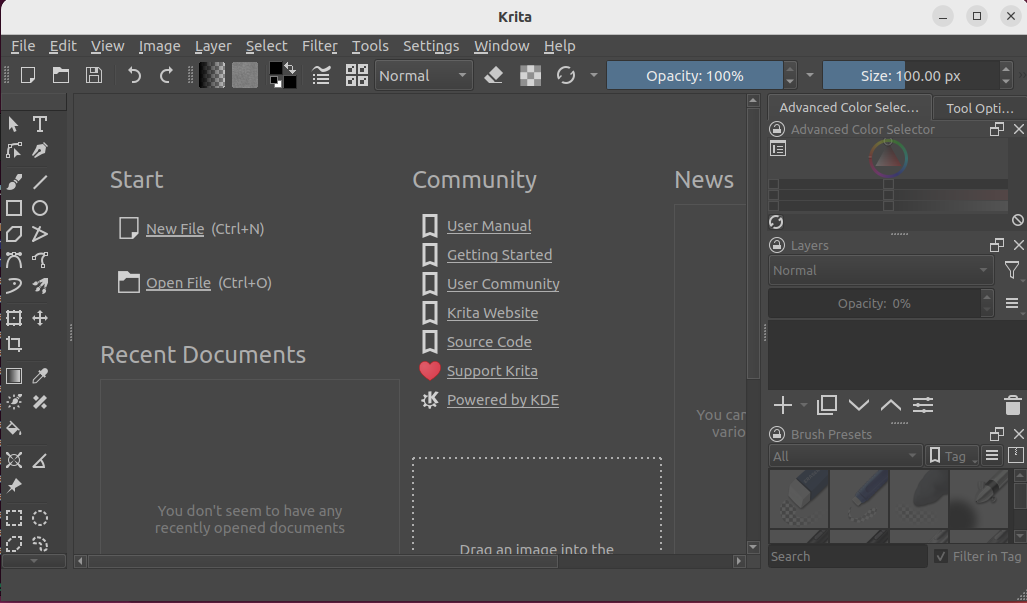
Task: Click the brush Opacity slider in the toolbar
Action: pos(695,75)
